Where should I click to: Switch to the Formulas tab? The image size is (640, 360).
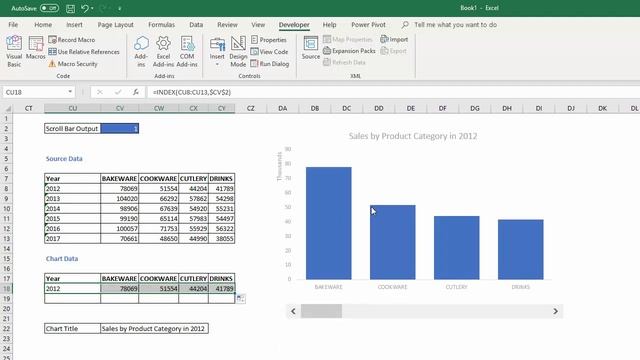161,24
